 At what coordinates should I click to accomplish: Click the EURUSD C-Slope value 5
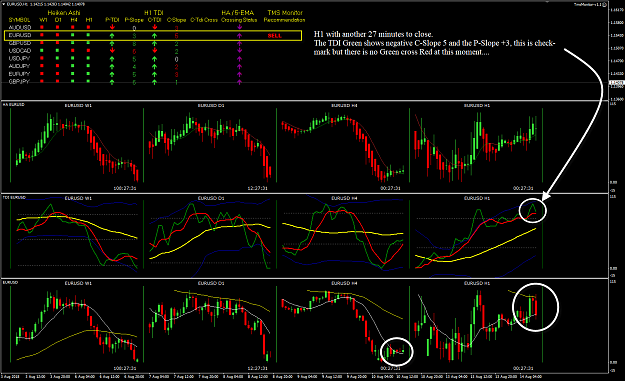tap(176, 36)
